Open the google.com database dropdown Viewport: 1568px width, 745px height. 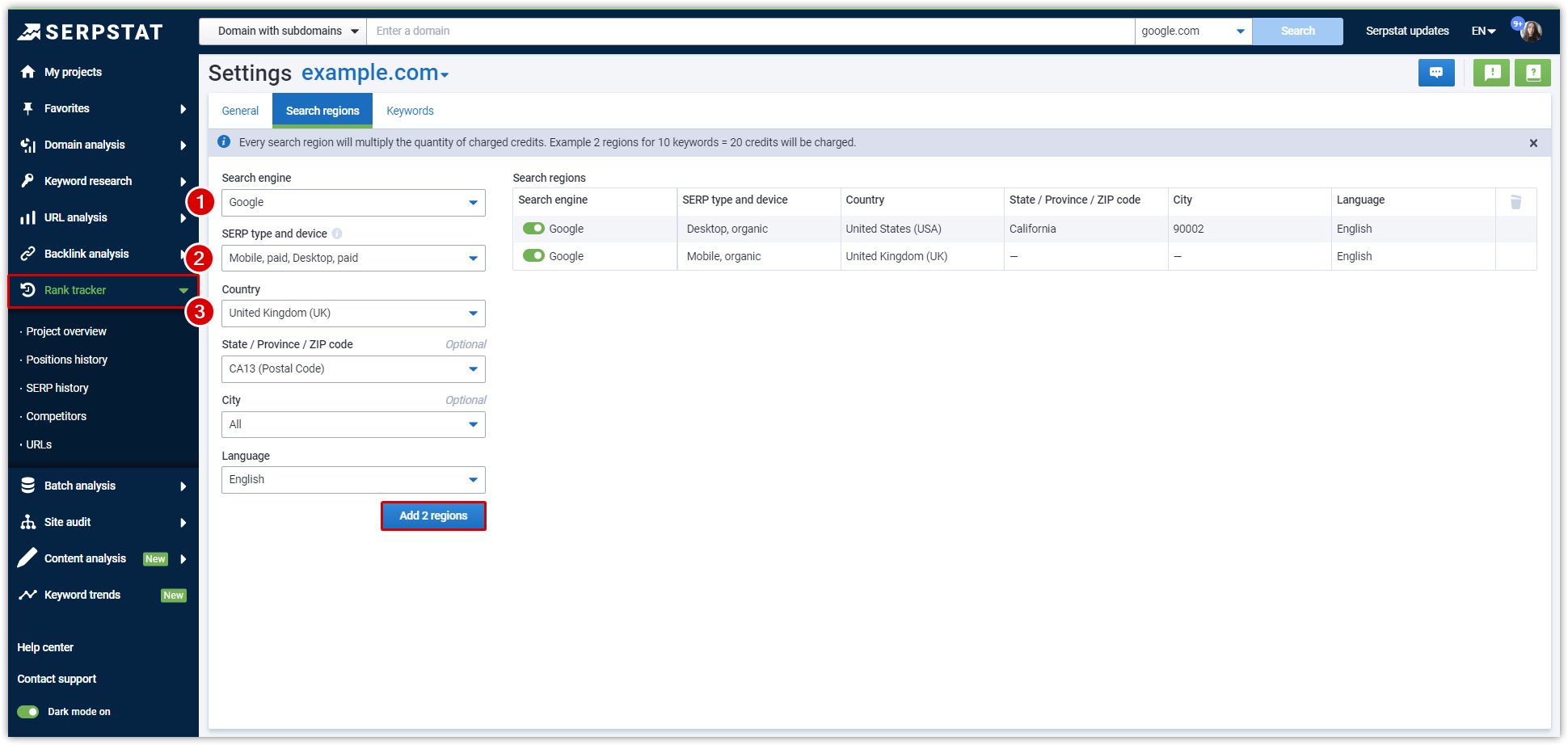coord(1193,32)
